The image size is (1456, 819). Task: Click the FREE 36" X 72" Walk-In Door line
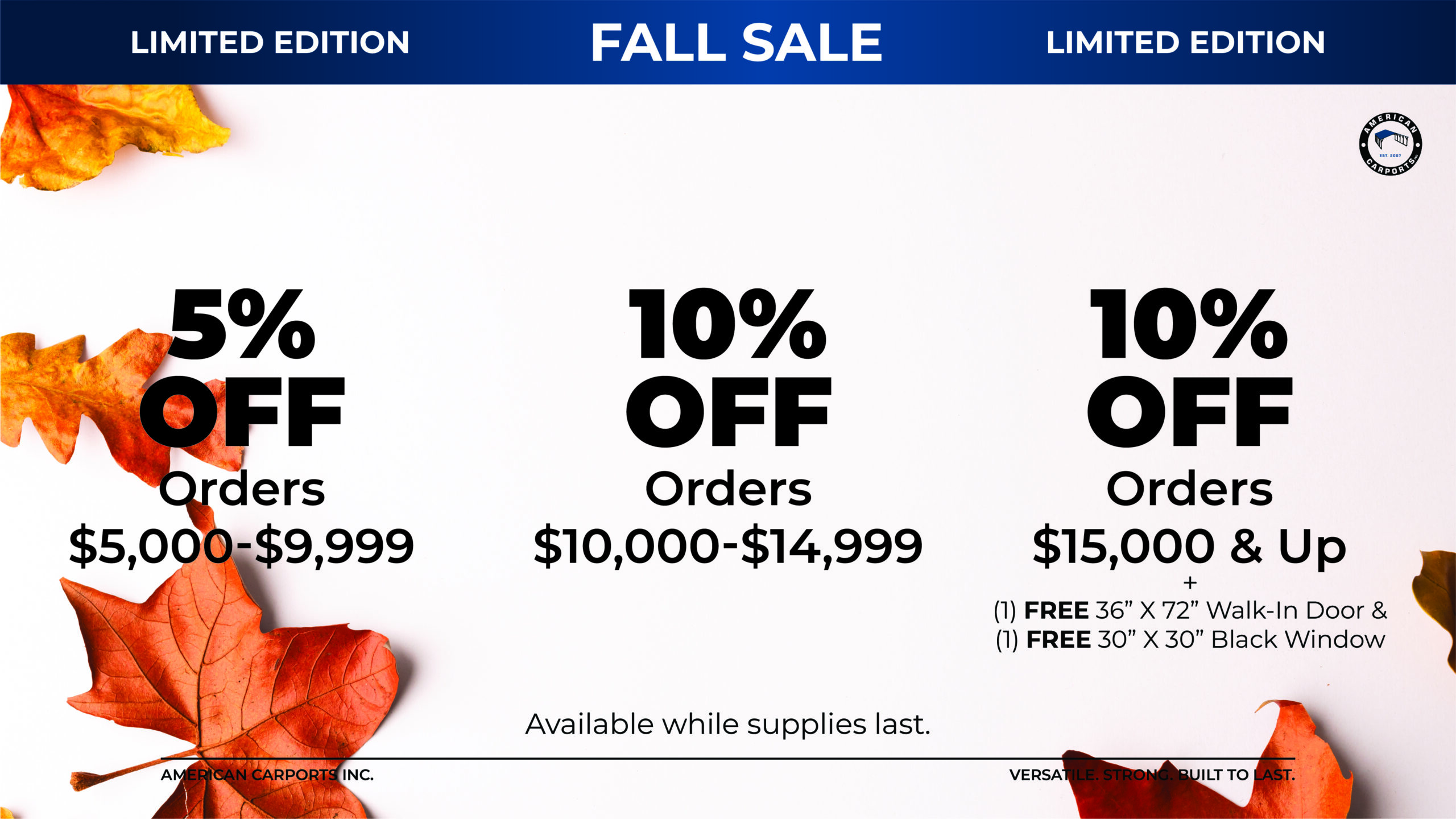pyautogui.click(x=1190, y=610)
